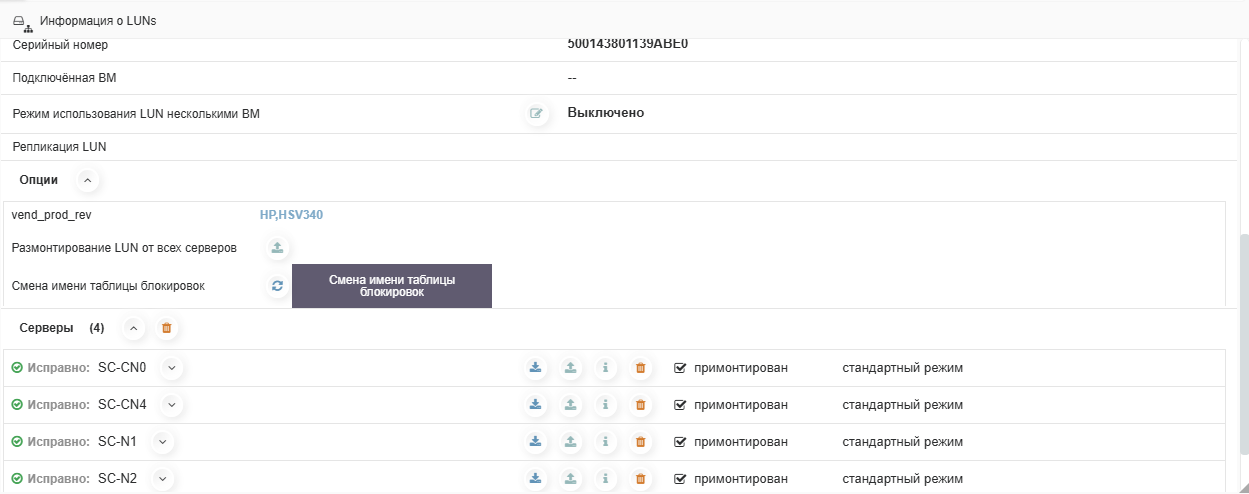Click unmount upload icon for SC-N2

570,478
